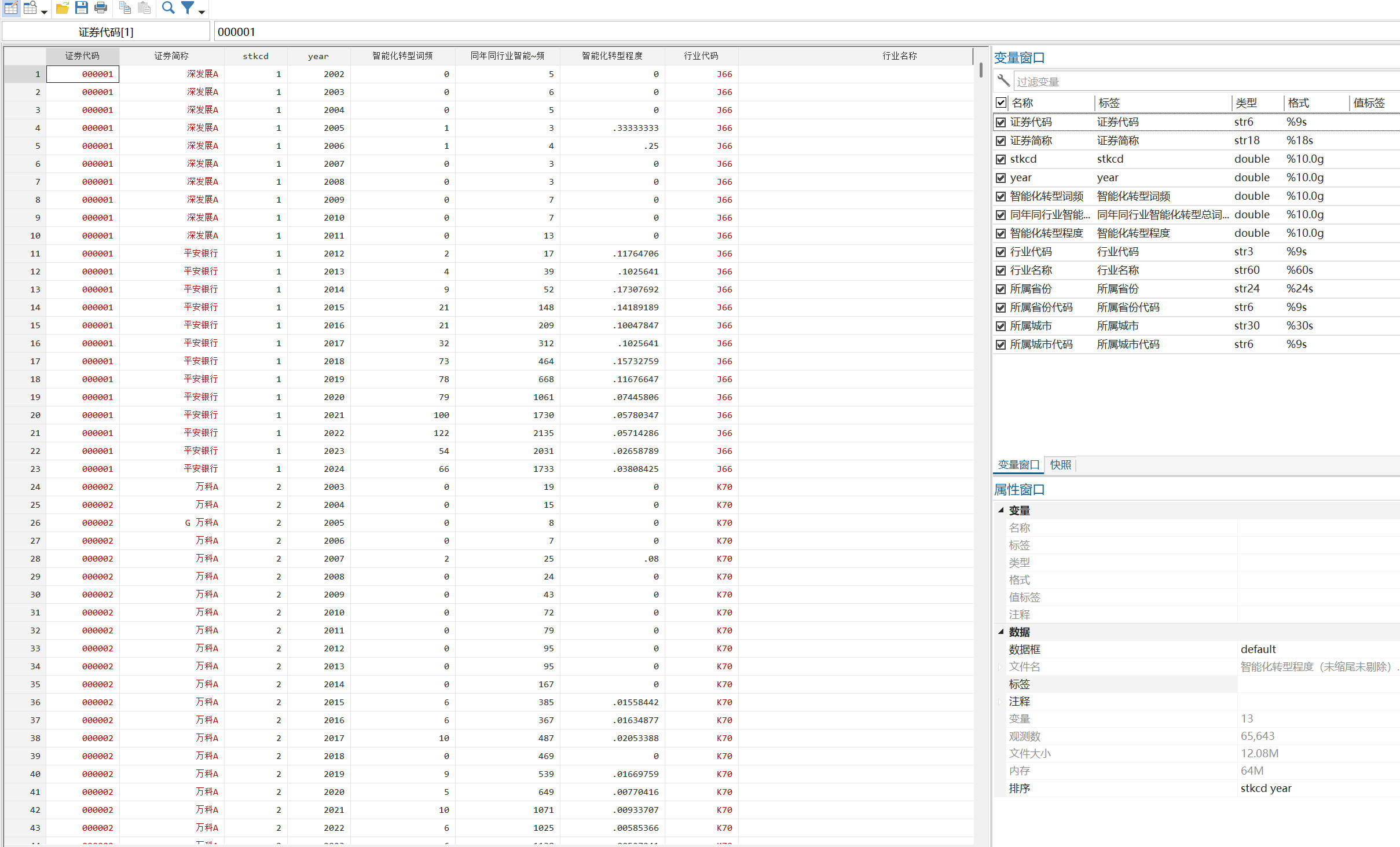
Task: Click the year column header
Action: (318, 56)
